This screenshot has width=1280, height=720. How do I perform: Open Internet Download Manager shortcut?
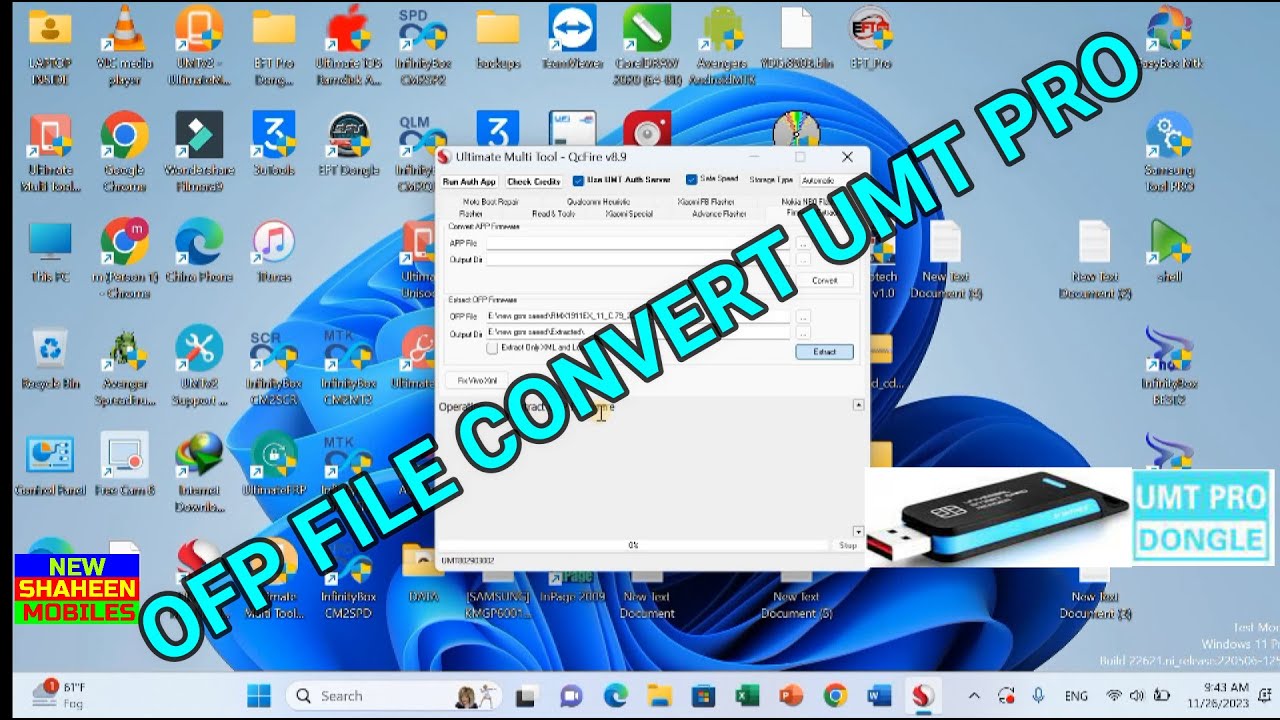coord(198,472)
